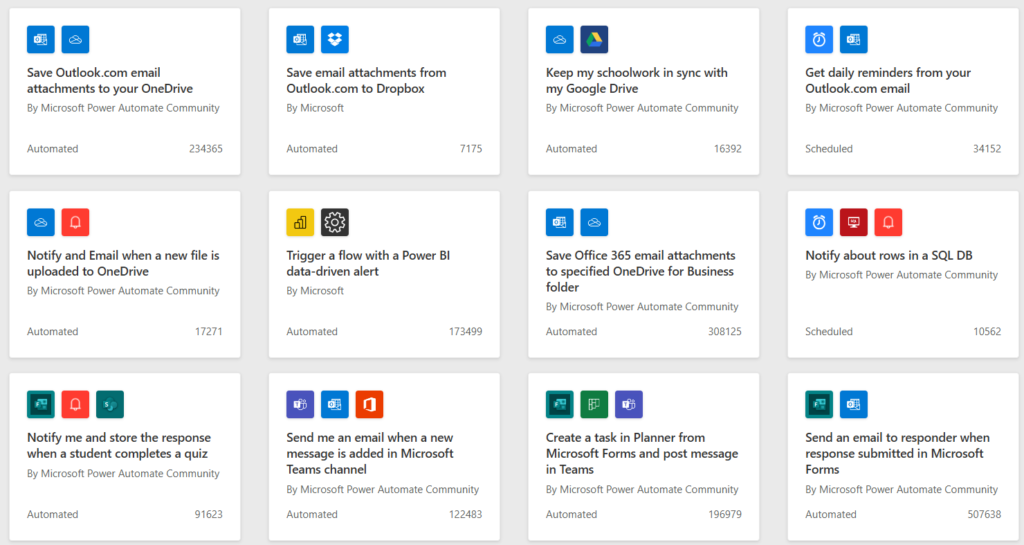Click Teams icon on 'Send me an email' card
The image size is (1024, 545).
click(x=300, y=404)
